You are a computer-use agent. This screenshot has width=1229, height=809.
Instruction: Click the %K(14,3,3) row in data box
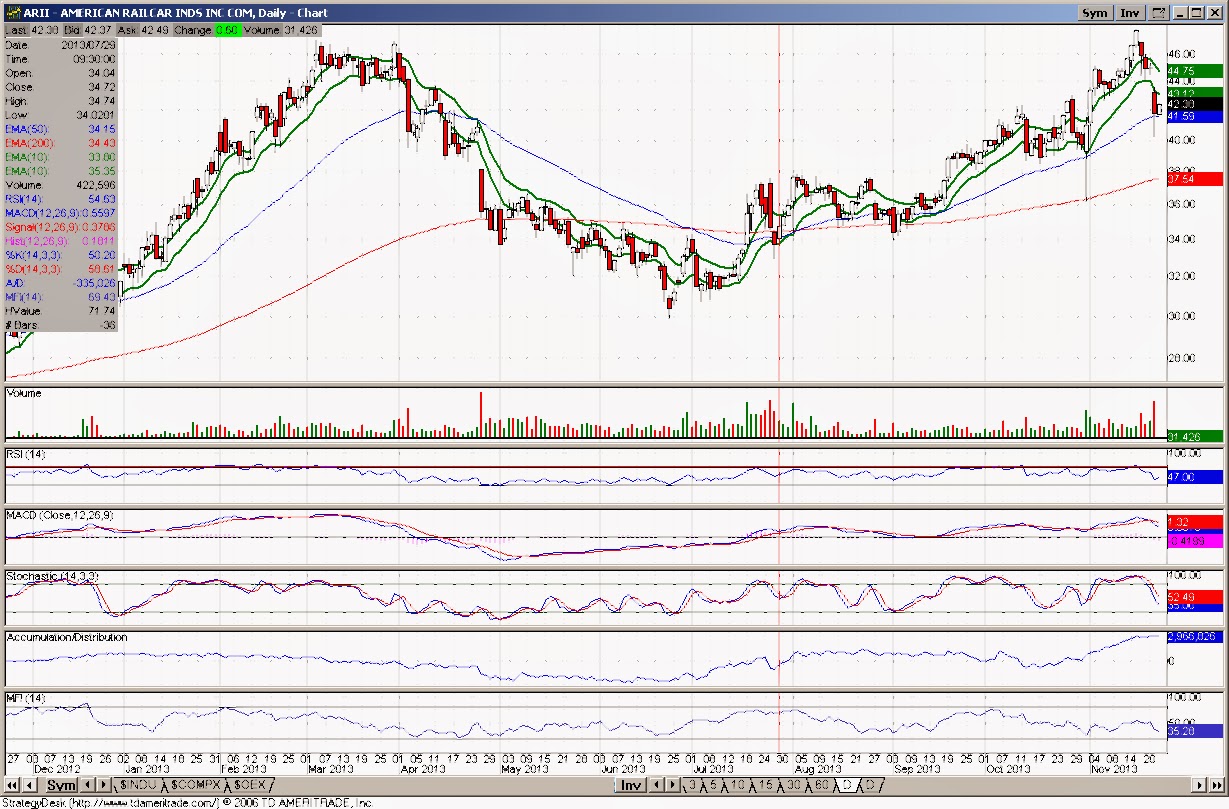tap(61, 255)
